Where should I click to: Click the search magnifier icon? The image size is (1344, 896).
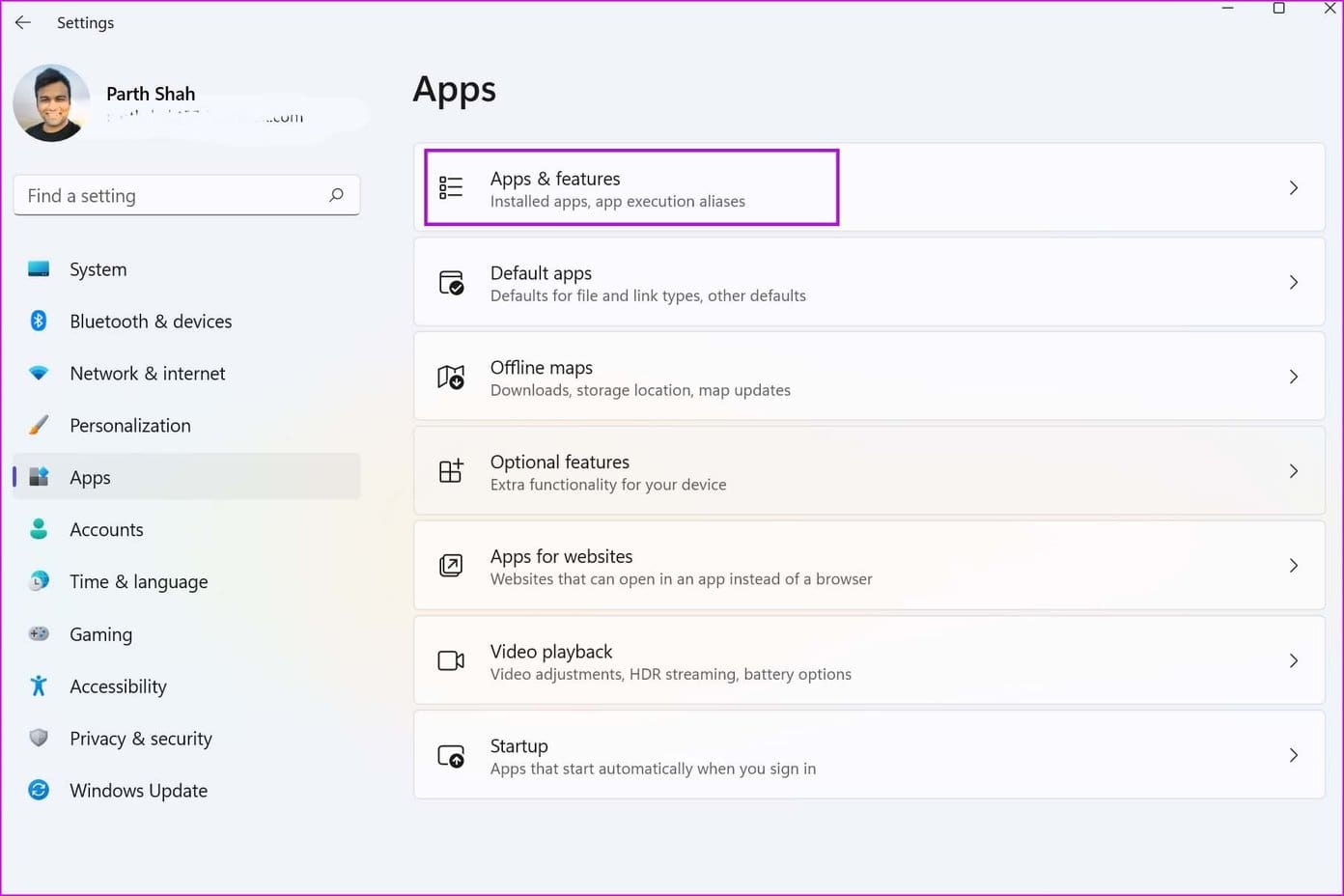336,195
